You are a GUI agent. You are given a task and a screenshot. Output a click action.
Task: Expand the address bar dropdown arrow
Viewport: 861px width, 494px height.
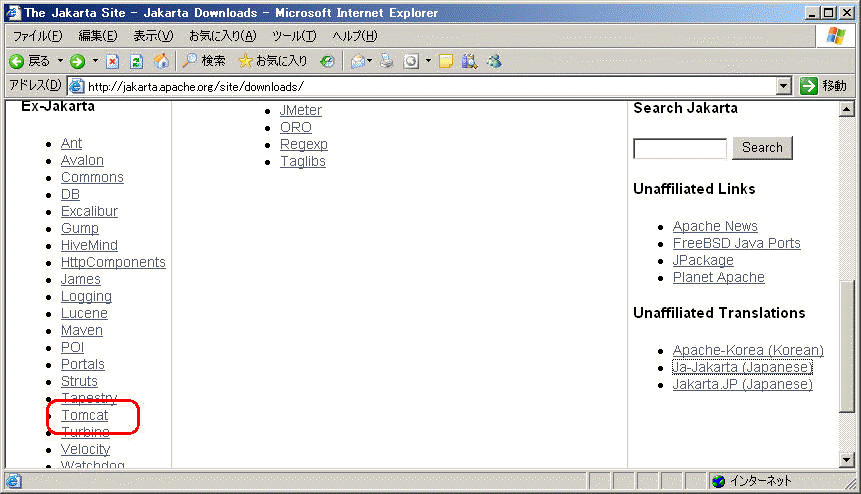click(x=784, y=86)
